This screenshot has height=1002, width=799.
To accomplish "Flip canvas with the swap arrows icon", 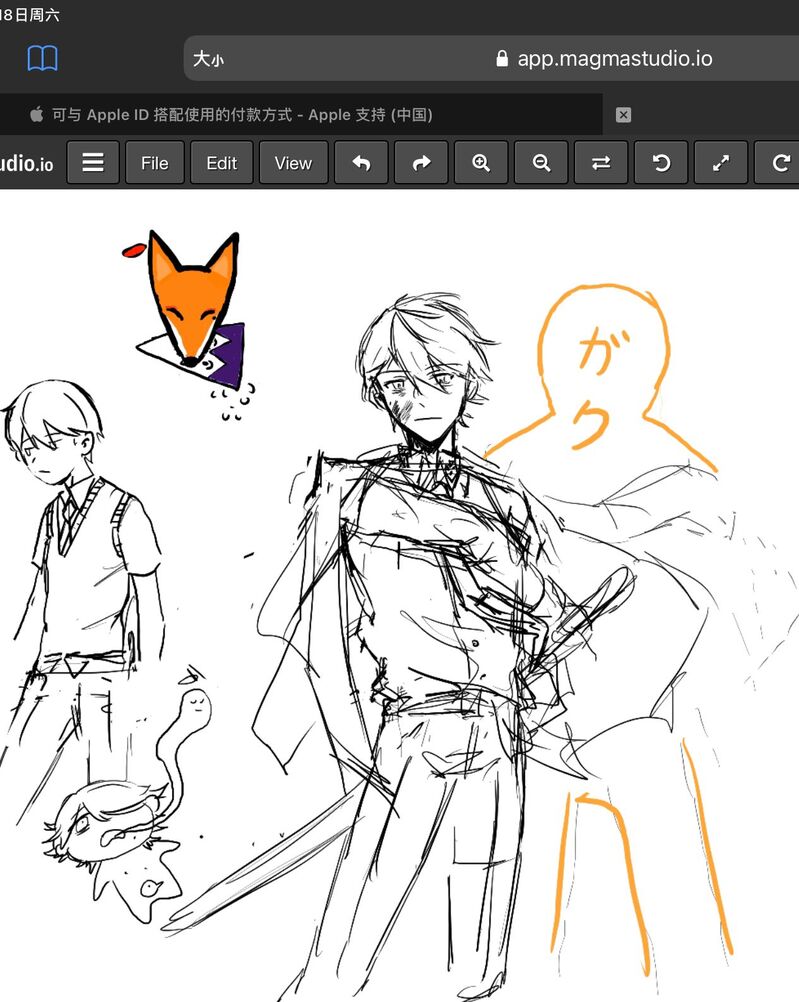I will point(601,163).
